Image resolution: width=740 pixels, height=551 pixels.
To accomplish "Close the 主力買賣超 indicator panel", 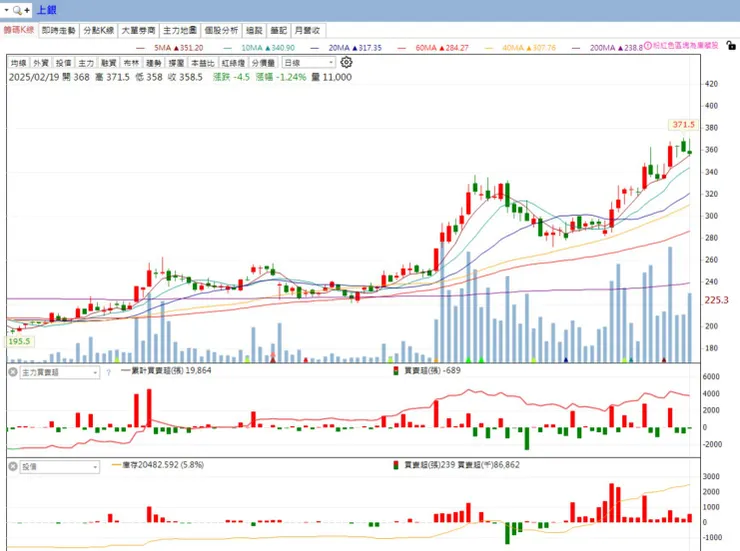I will [x=13, y=372].
